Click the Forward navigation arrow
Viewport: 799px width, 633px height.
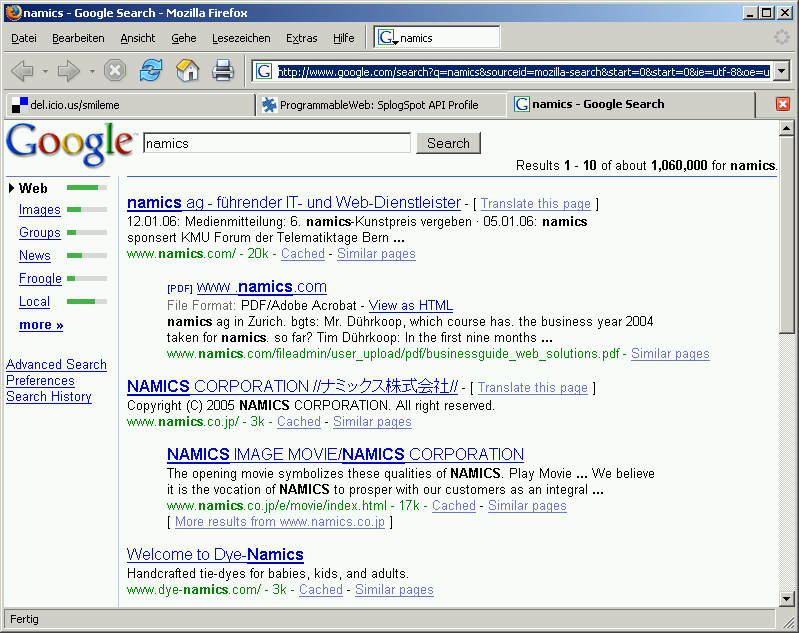point(68,71)
